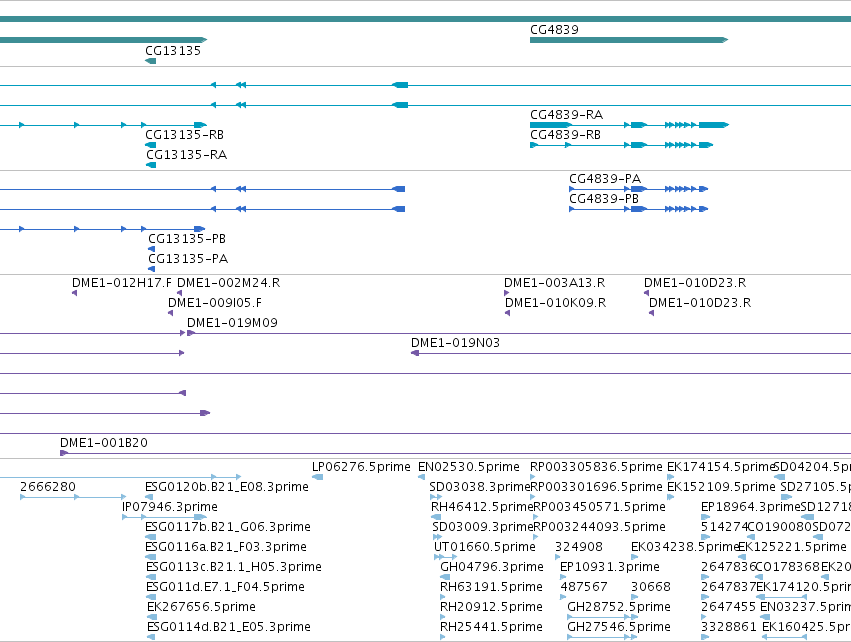Viewport: 851px width, 642px height.
Task: Select the 2666280 feature label
Action: pyautogui.click(x=48, y=487)
